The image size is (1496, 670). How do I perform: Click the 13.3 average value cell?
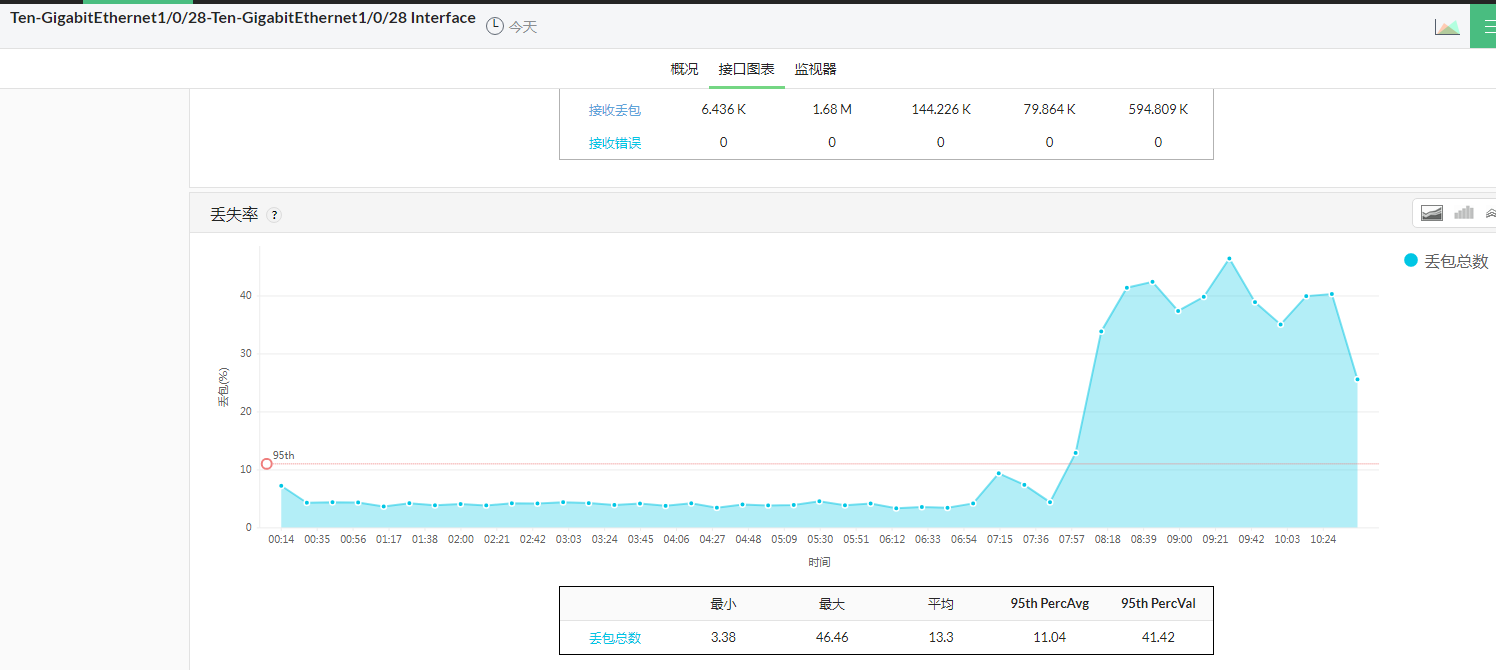[x=940, y=637]
